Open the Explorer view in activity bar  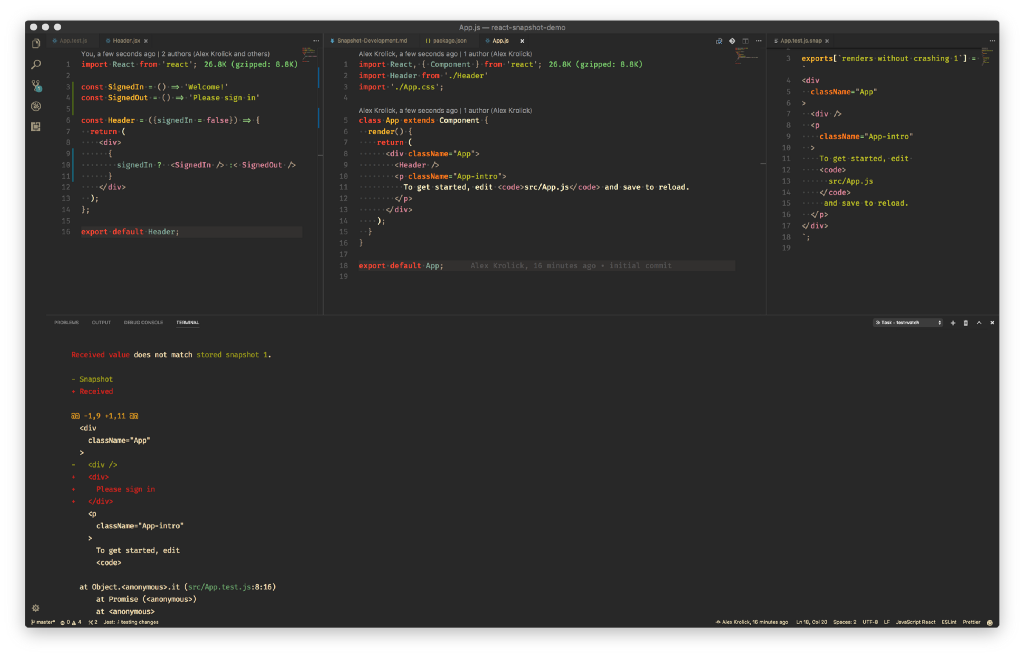point(36,43)
